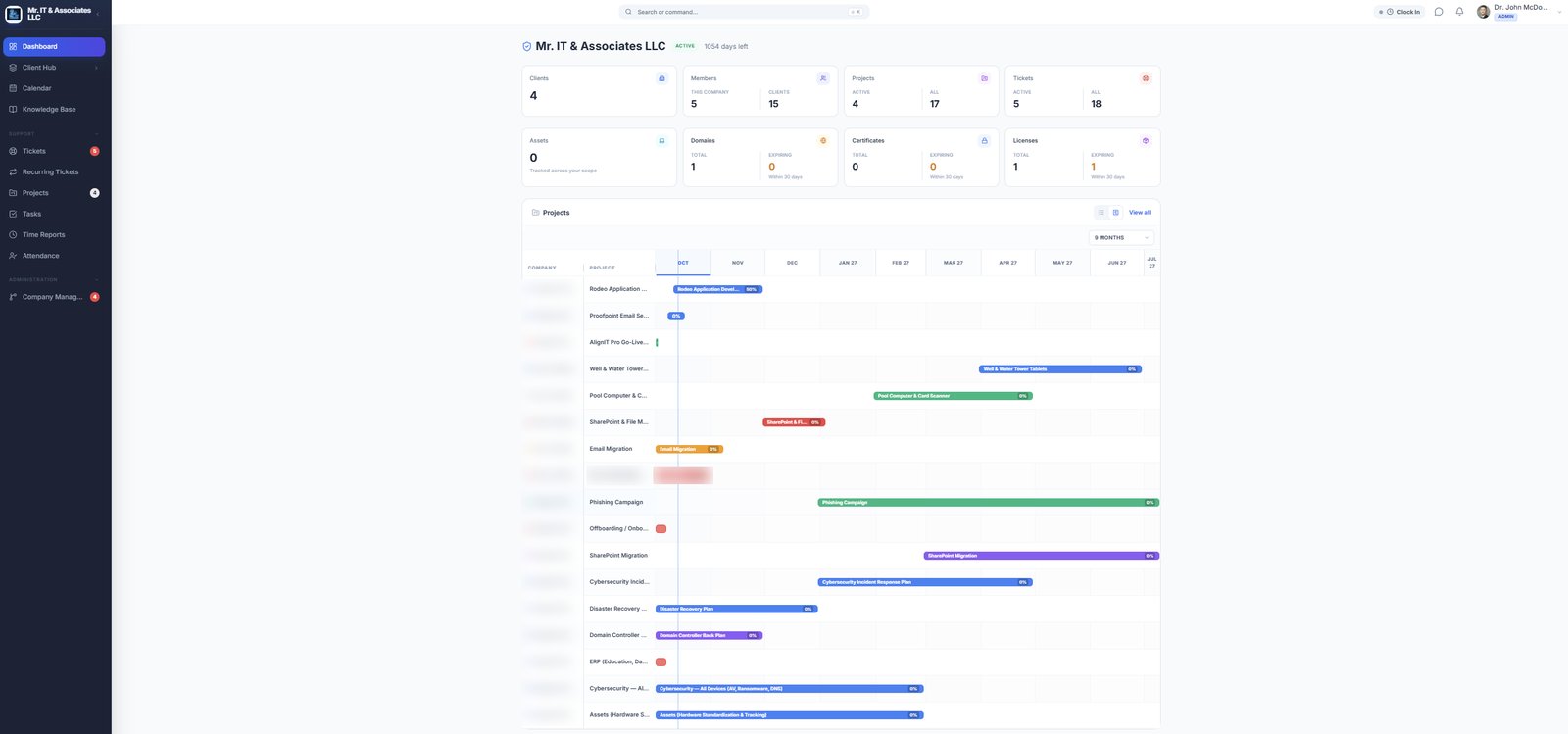The image size is (1568, 734).
Task: Click the Domains card globe icon
Action: (x=823, y=141)
